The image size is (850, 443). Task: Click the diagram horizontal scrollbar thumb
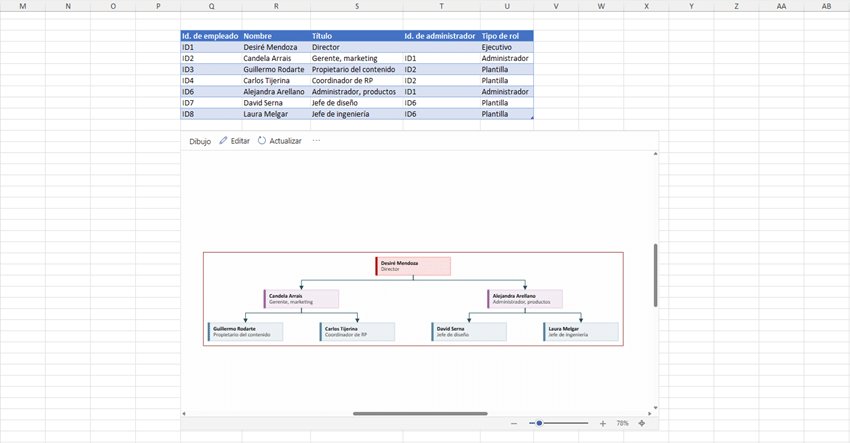[420, 414]
